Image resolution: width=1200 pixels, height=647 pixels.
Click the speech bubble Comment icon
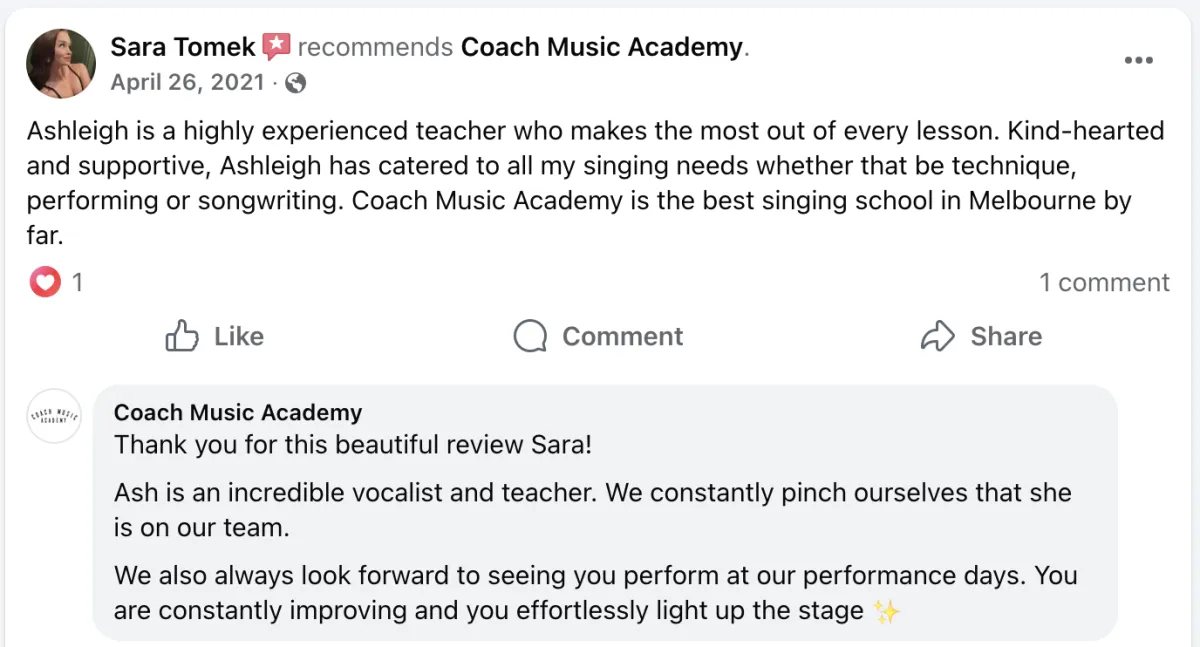[530, 336]
